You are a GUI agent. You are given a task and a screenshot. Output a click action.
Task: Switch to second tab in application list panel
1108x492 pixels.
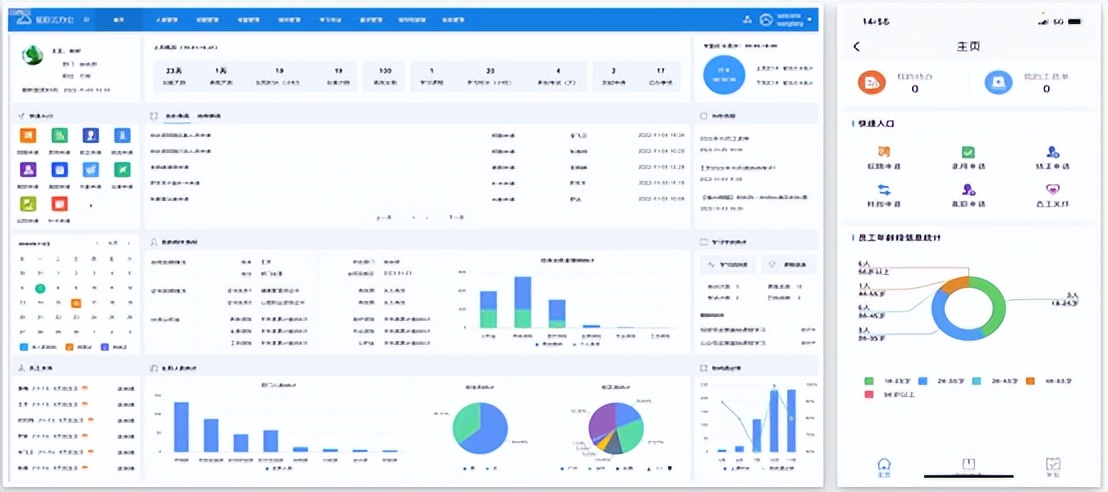[x=208, y=116]
